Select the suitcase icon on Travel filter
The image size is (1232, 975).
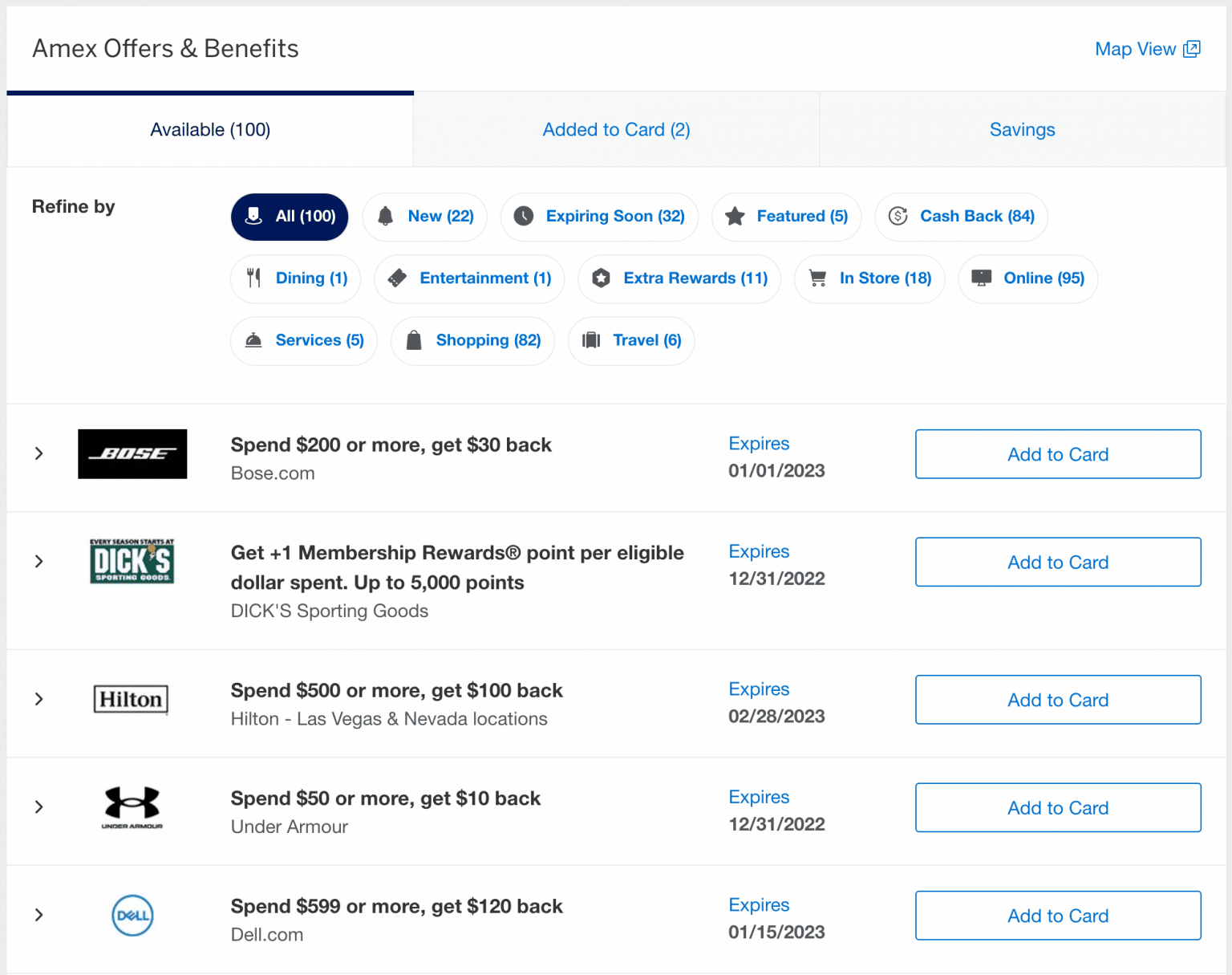point(591,340)
